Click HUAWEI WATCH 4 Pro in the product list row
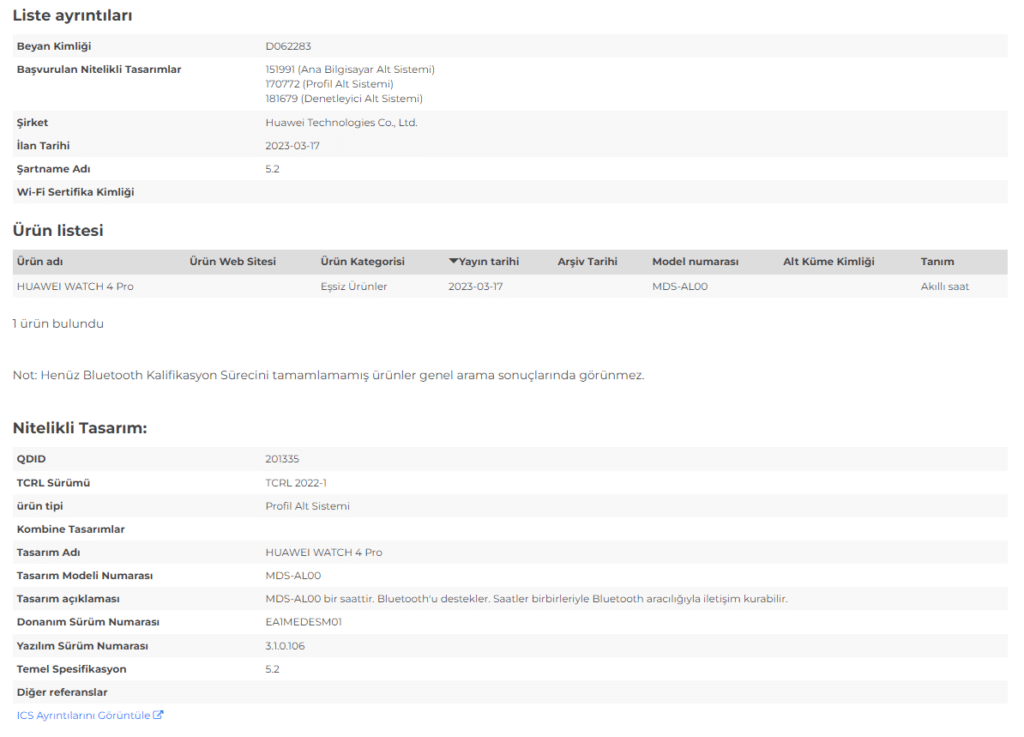The height and width of the screenshot is (737, 1024). (75, 287)
